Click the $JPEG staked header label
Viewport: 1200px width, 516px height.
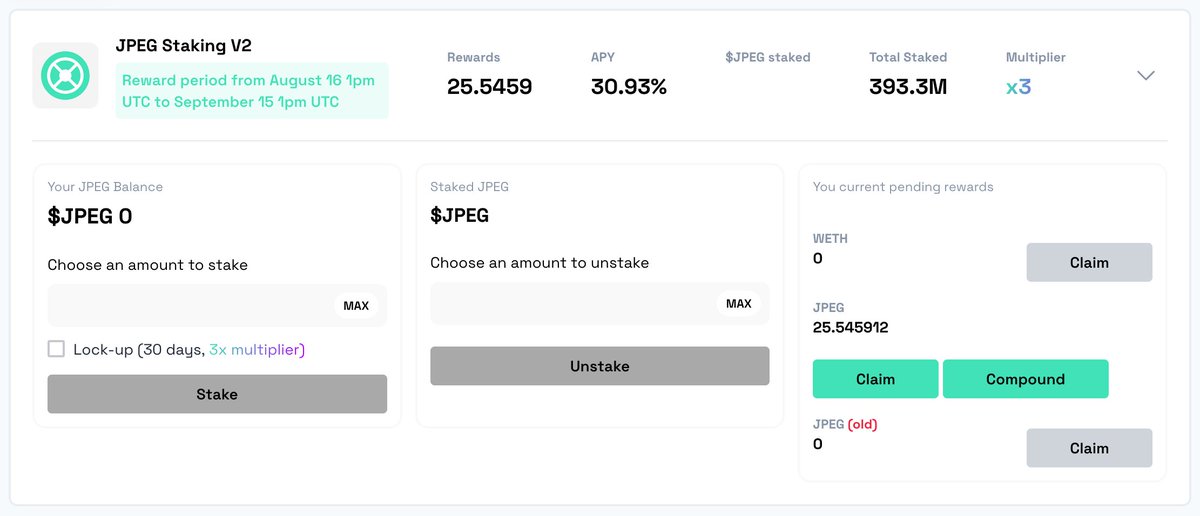click(x=768, y=57)
